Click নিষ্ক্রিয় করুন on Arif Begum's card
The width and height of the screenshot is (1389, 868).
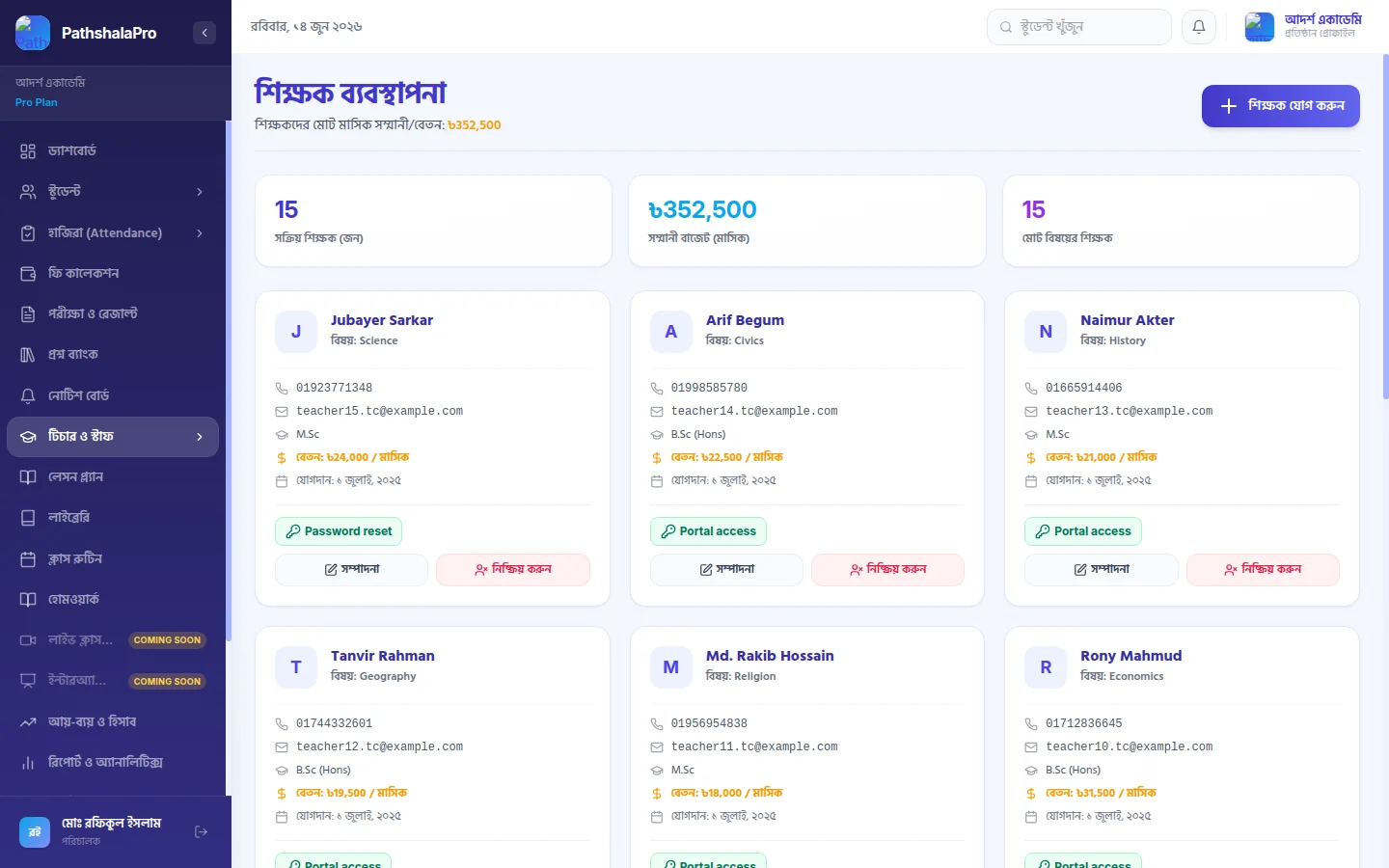coord(887,570)
